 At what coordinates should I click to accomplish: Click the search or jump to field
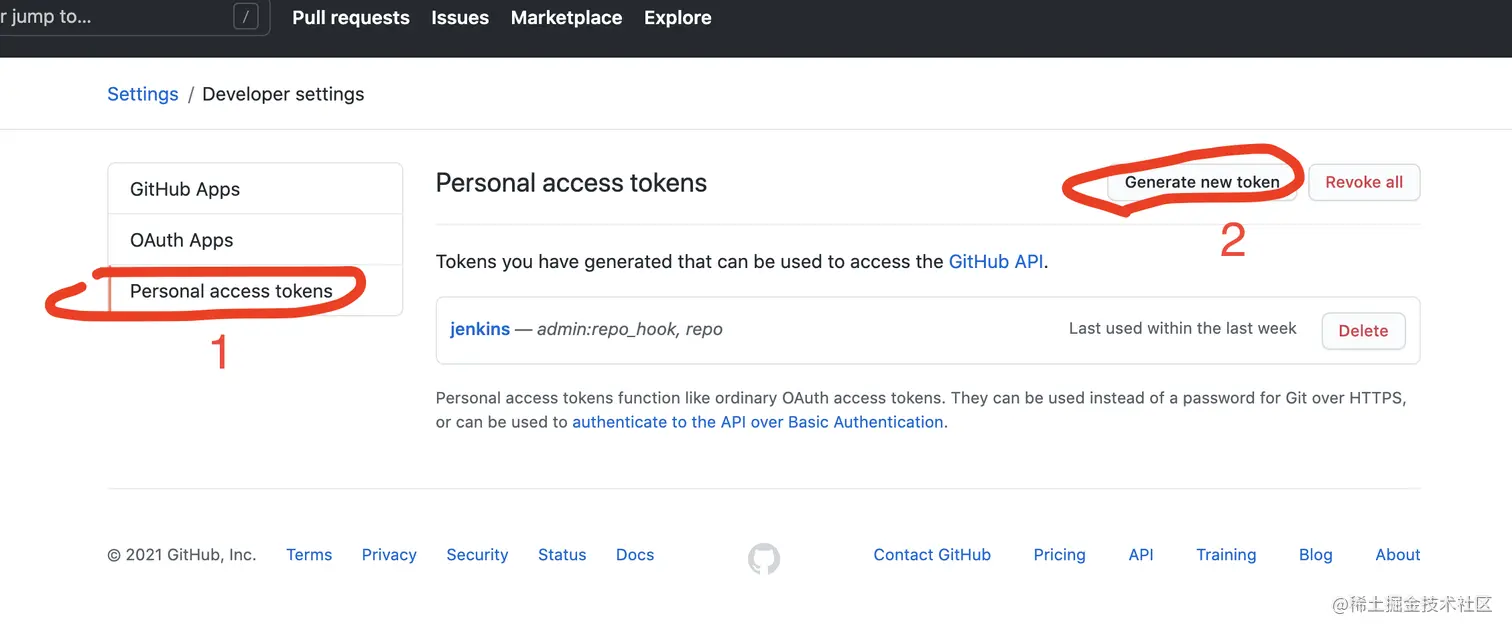click(x=120, y=18)
